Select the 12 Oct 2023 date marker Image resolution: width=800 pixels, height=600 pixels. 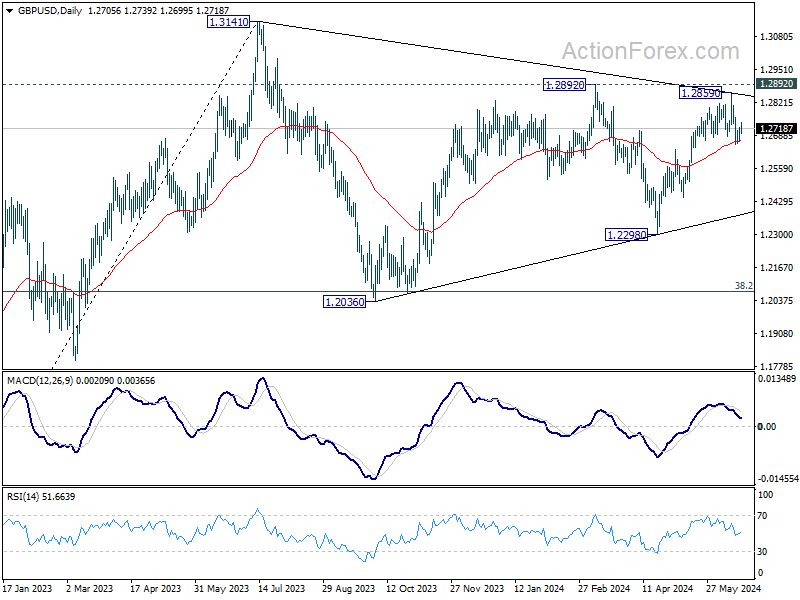(x=411, y=588)
